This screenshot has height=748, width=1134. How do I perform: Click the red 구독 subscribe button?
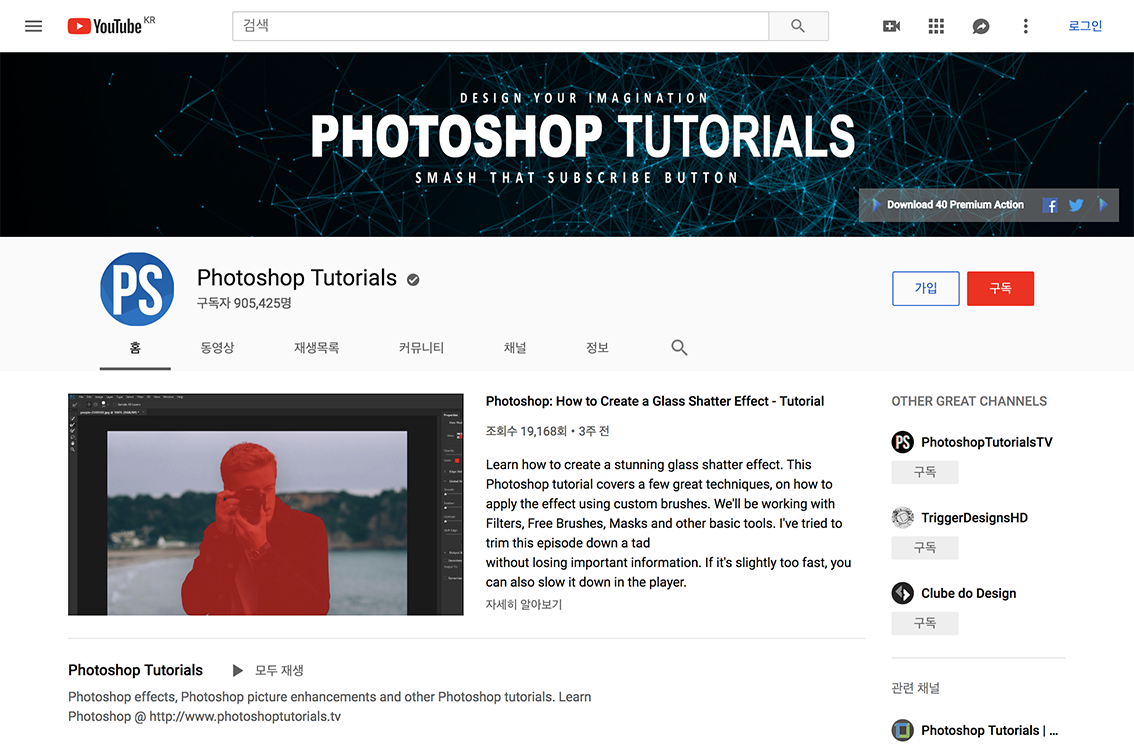1000,289
